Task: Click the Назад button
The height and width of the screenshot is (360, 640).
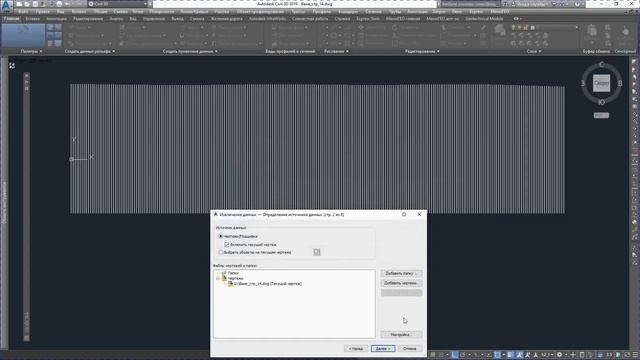Action: [x=356, y=349]
